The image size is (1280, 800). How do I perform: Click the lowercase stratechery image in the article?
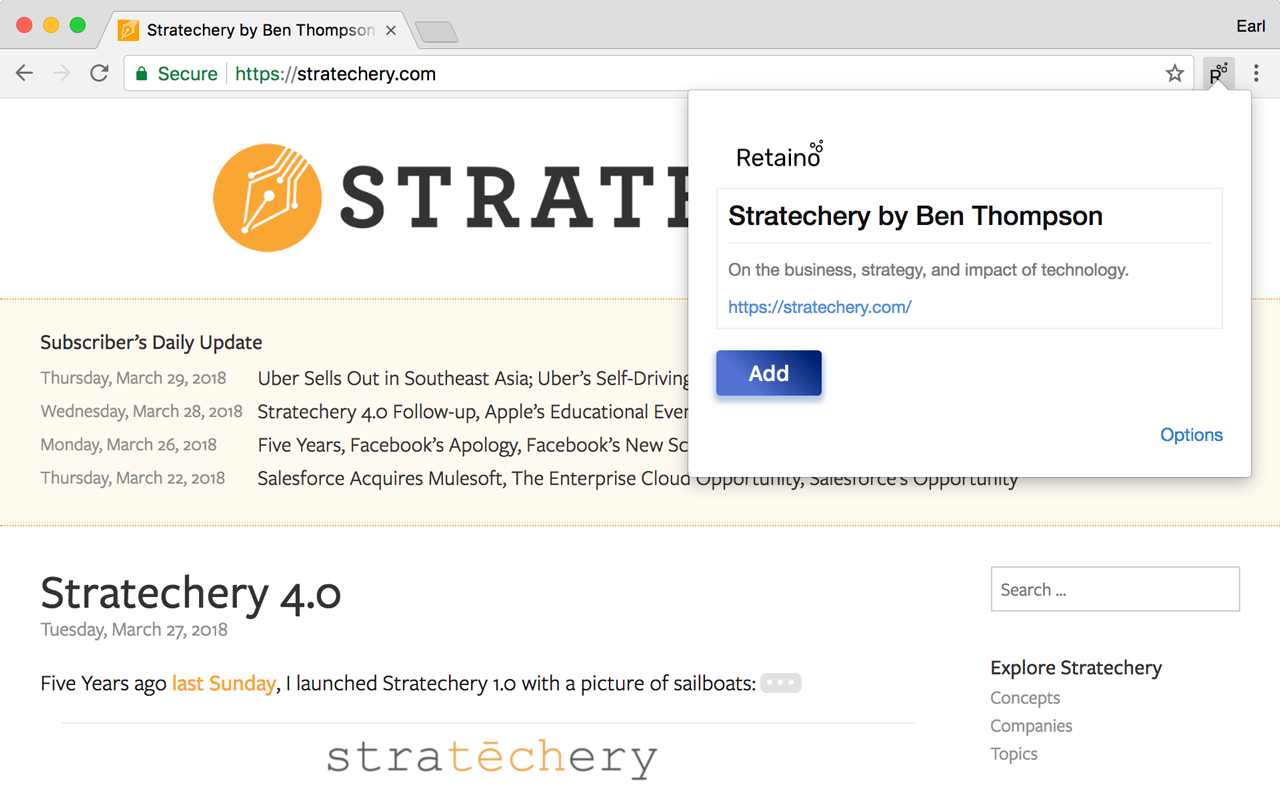[x=492, y=758]
